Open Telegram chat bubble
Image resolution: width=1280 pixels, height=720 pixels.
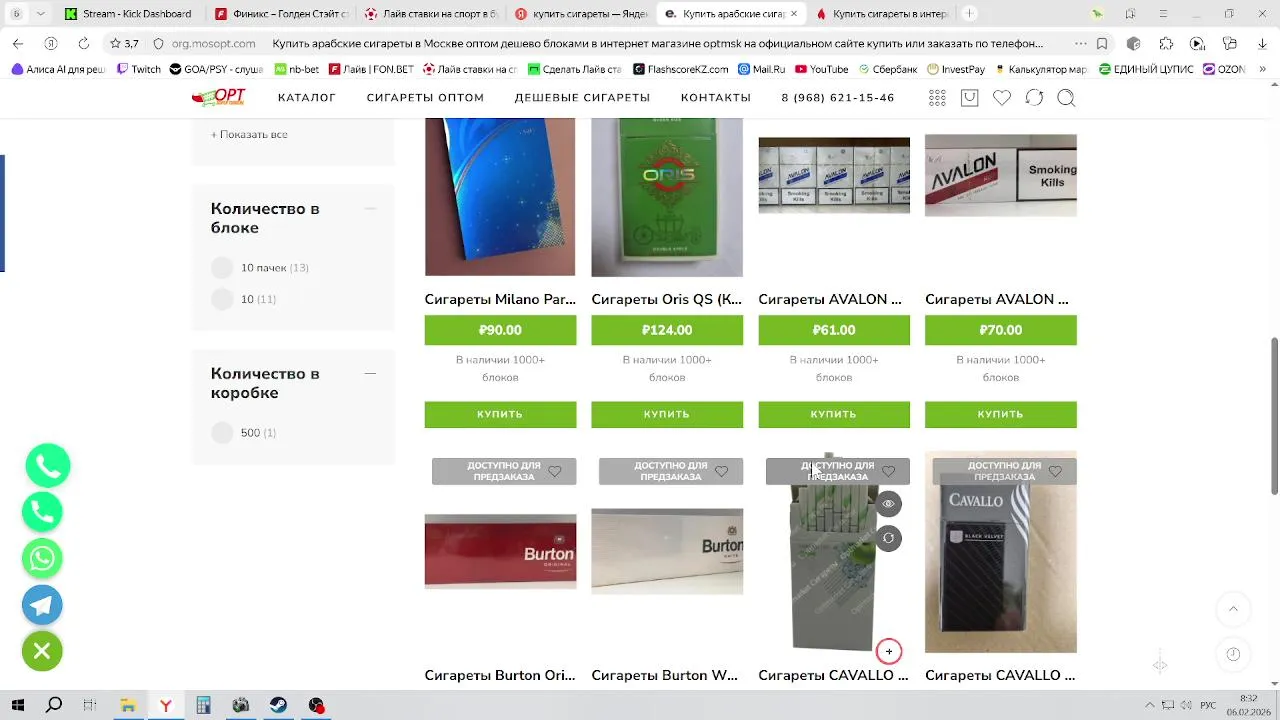42,605
